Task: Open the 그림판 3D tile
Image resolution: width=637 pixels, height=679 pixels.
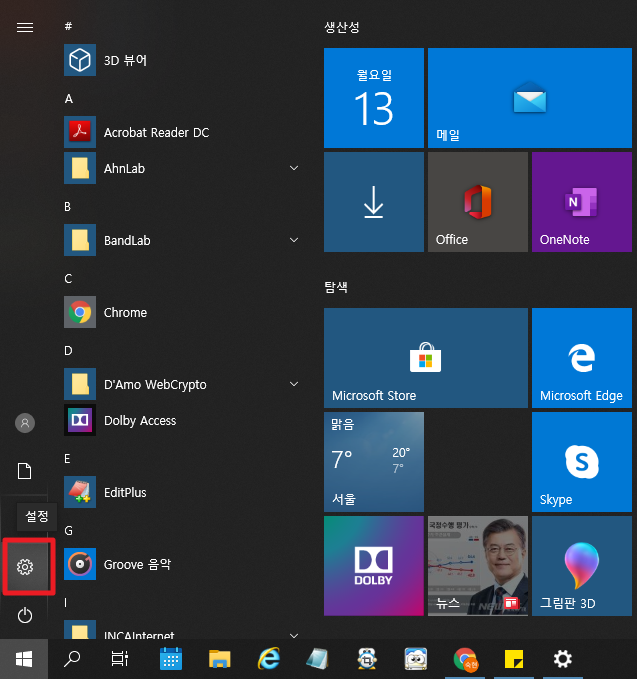Action: tap(582, 566)
